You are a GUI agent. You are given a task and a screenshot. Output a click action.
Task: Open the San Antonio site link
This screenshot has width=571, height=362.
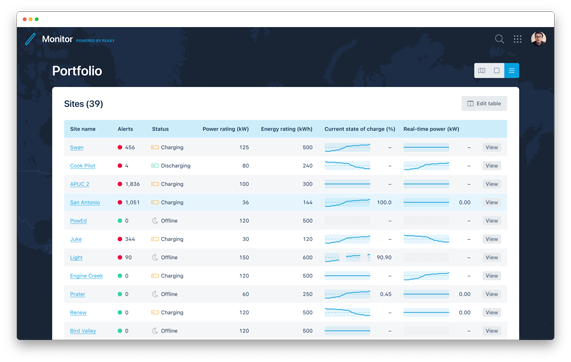(x=85, y=202)
